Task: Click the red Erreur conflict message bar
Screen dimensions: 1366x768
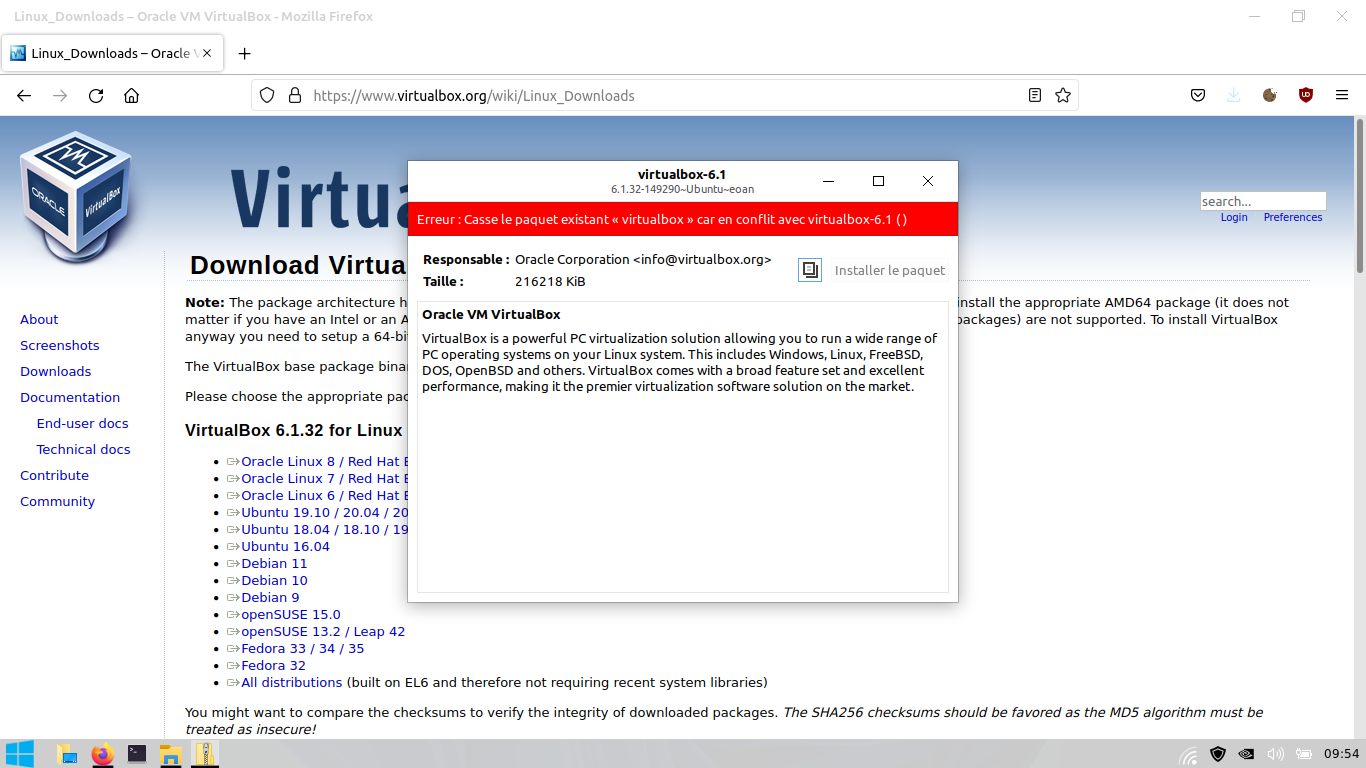Action: [683, 219]
